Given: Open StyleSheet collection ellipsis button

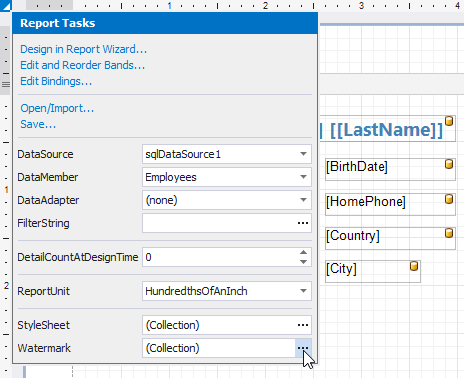Looking at the screenshot, I should click(303, 325).
